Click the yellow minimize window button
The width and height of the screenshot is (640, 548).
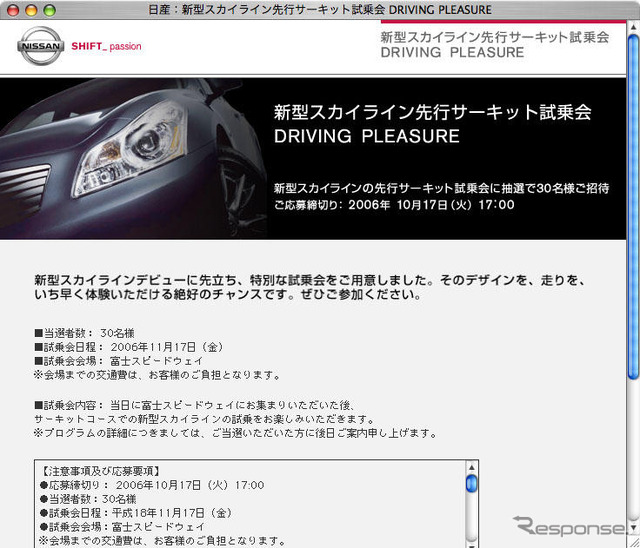31,10
